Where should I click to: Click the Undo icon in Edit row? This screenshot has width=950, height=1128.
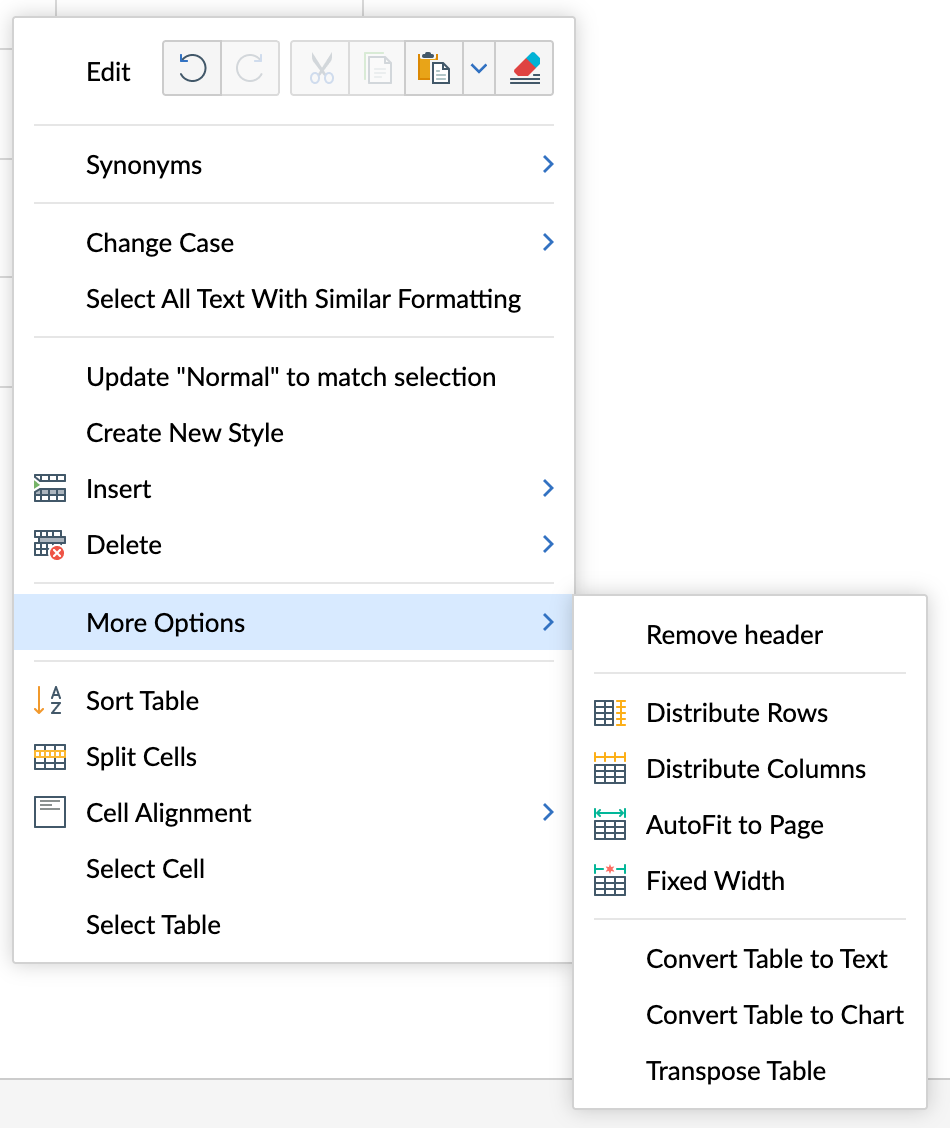click(192, 69)
